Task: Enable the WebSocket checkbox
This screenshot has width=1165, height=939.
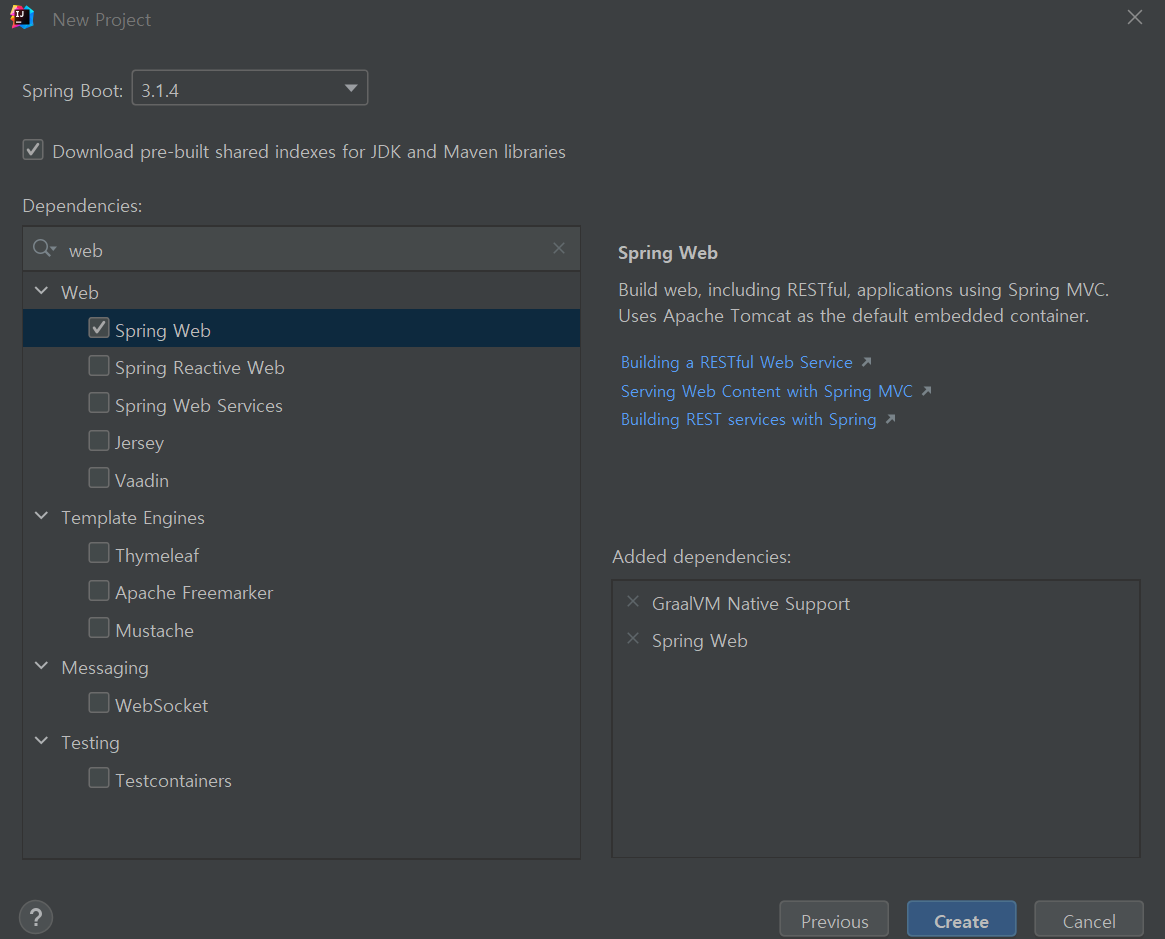Action: click(99, 704)
